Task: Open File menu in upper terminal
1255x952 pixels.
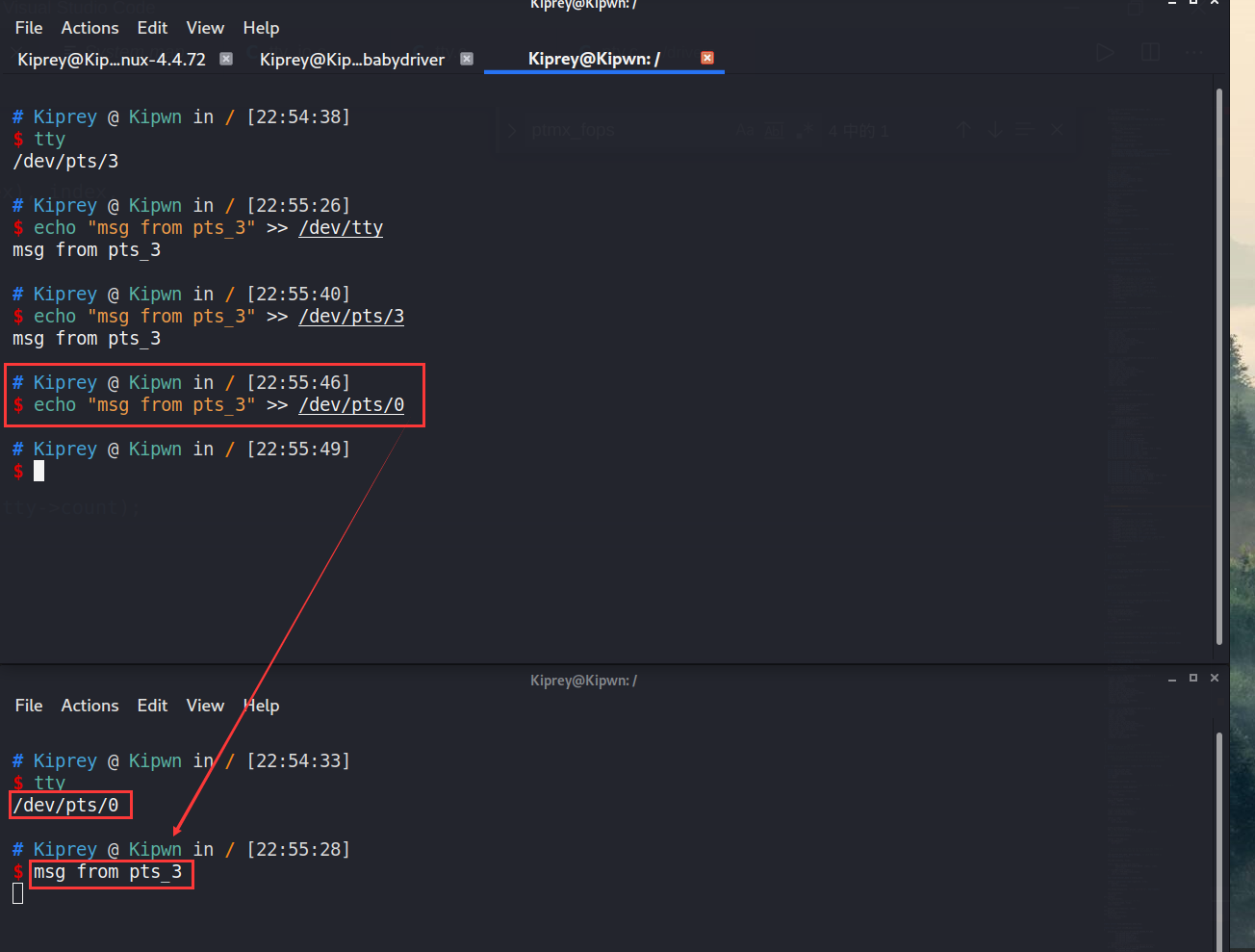Action: [x=29, y=28]
